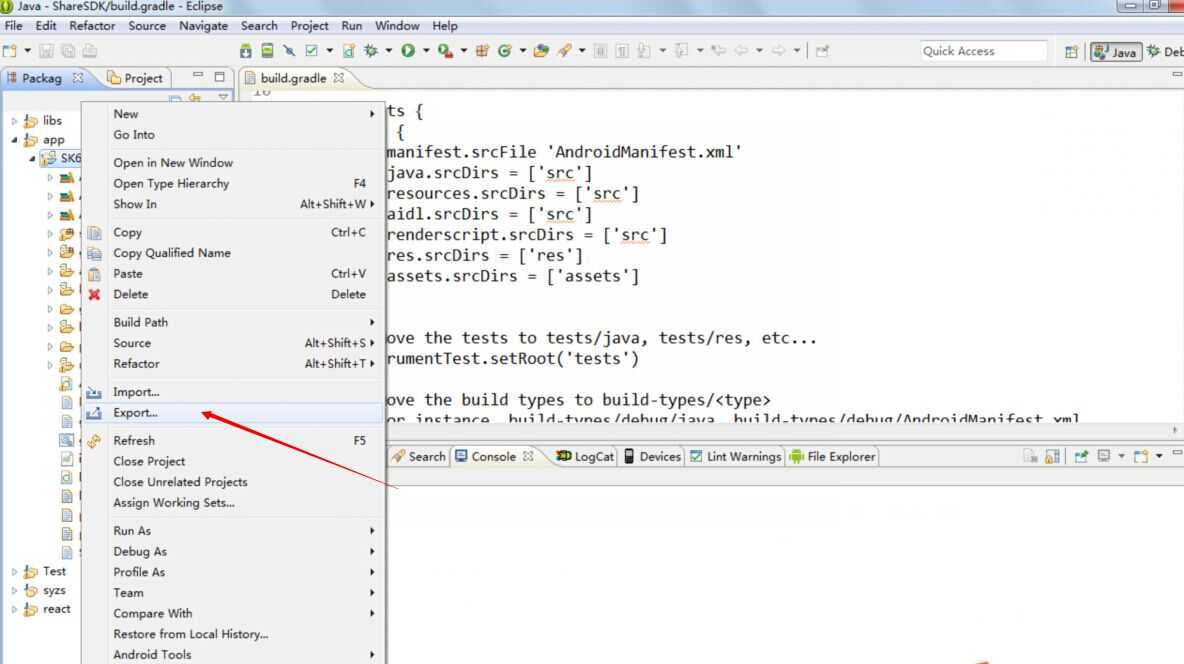Screen dimensions: 1184x664
Task: Close the Console view tab
Action: [x=528, y=456]
